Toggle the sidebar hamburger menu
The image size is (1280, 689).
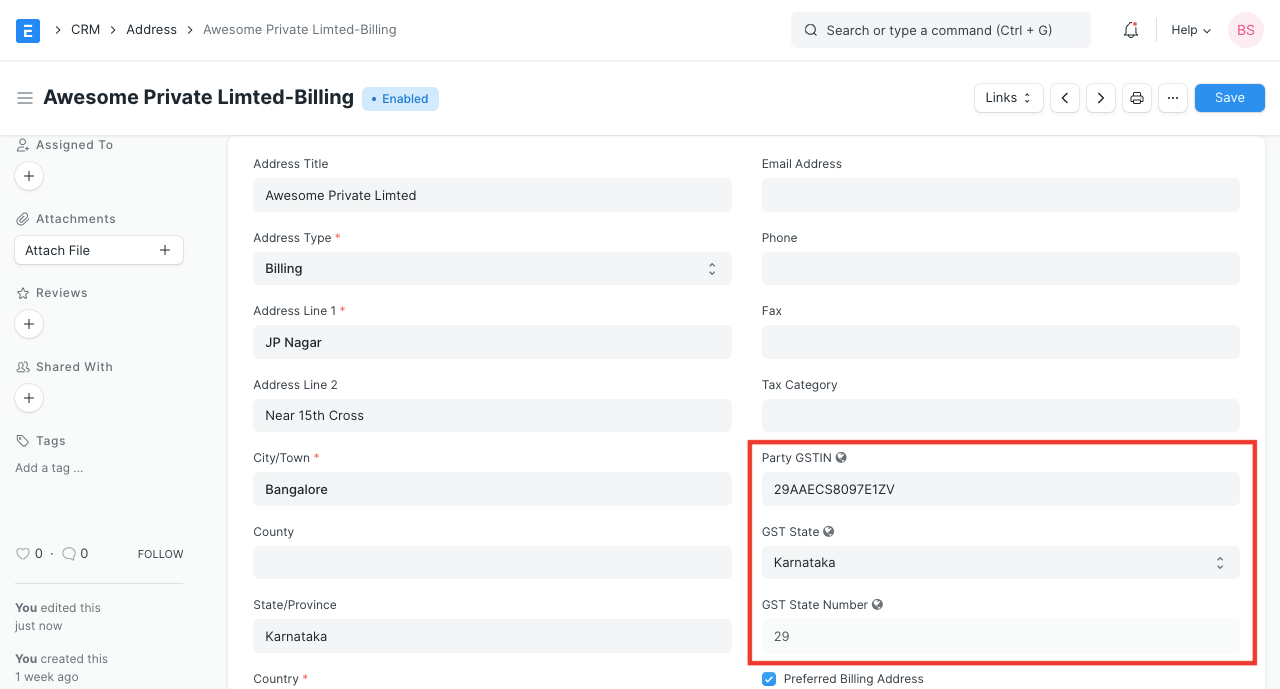point(25,98)
